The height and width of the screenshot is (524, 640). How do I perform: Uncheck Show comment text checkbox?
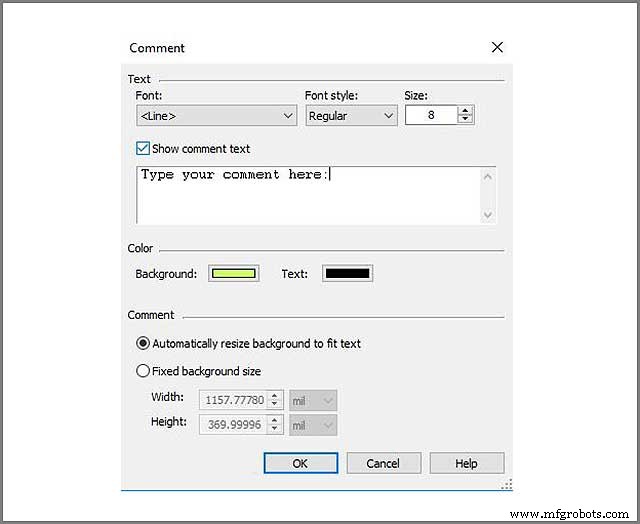coord(143,149)
